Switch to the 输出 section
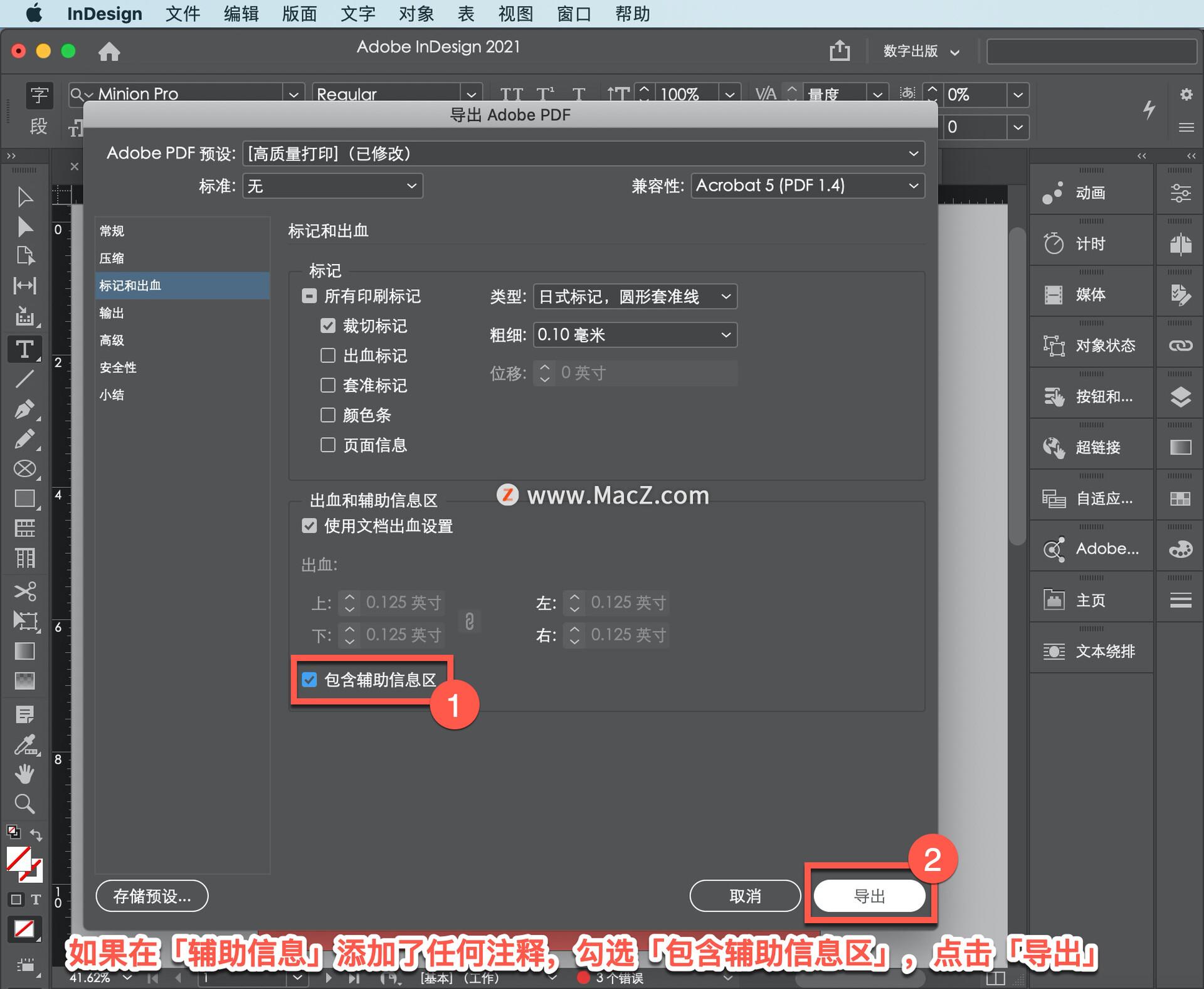The image size is (1204, 989). 182,313
